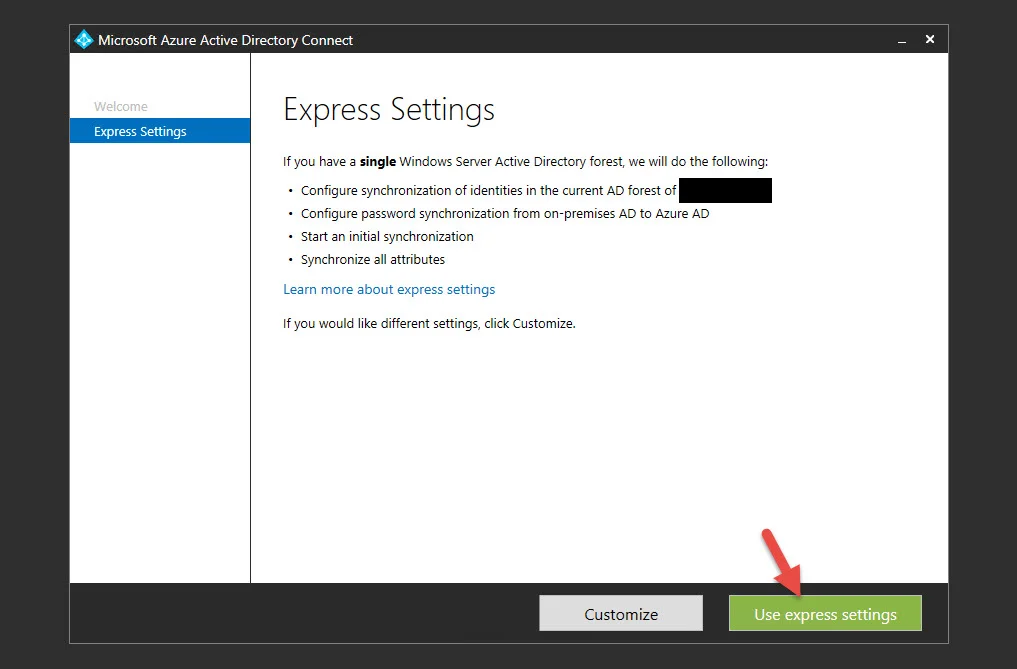1017x669 pixels.
Task: Click the Use express settings button
Action: 825,613
